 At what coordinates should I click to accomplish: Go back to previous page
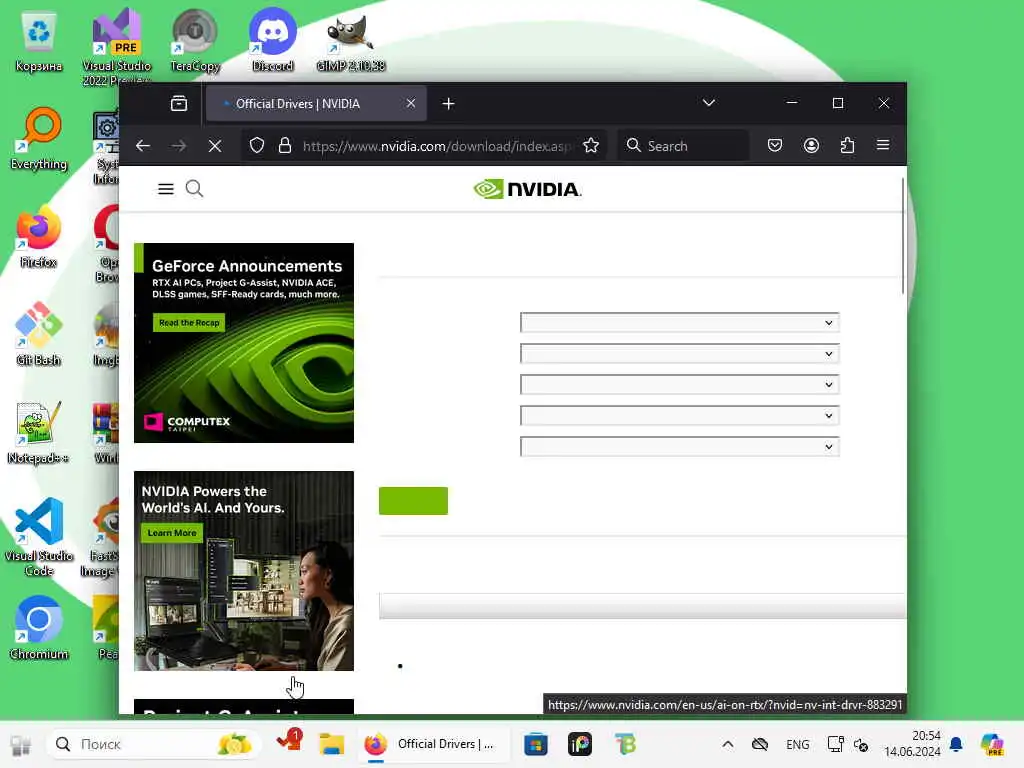point(143,146)
